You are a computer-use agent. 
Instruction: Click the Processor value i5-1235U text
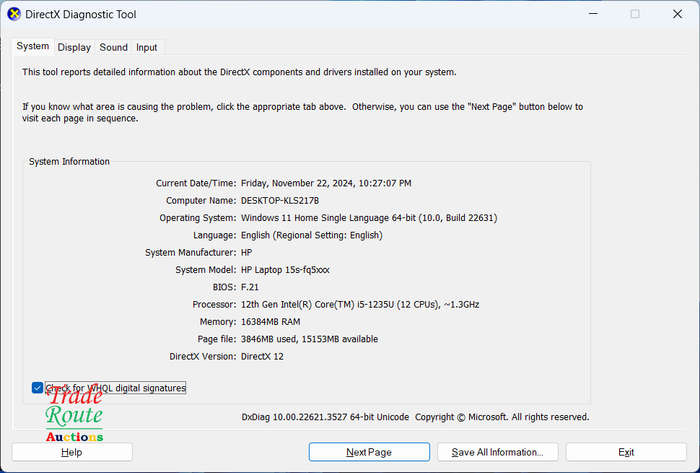point(360,304)
